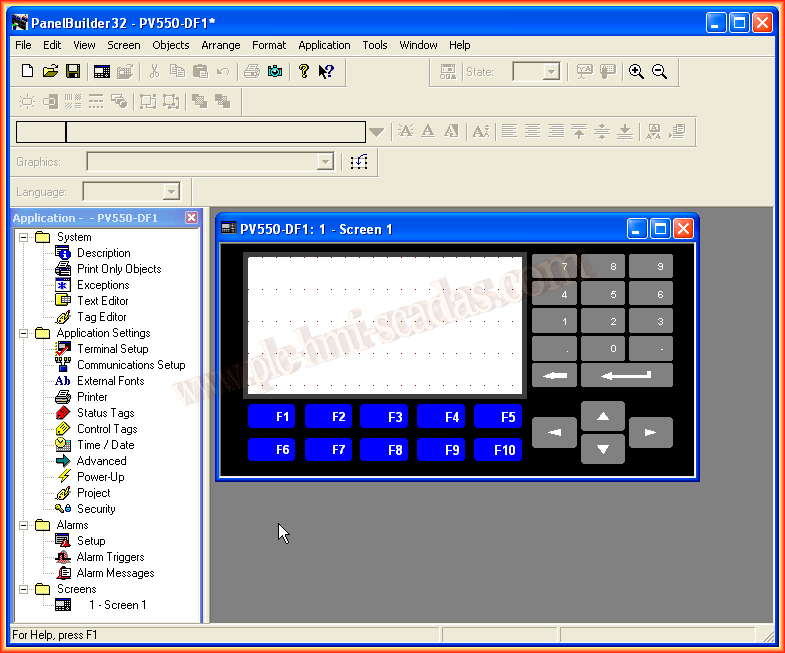Collapse the System folder tree node
785x653 pixels.
tap(23, 237)
